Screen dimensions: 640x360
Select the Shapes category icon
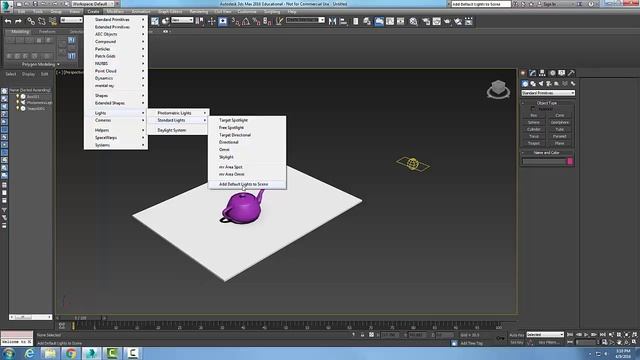pos(533,83)
